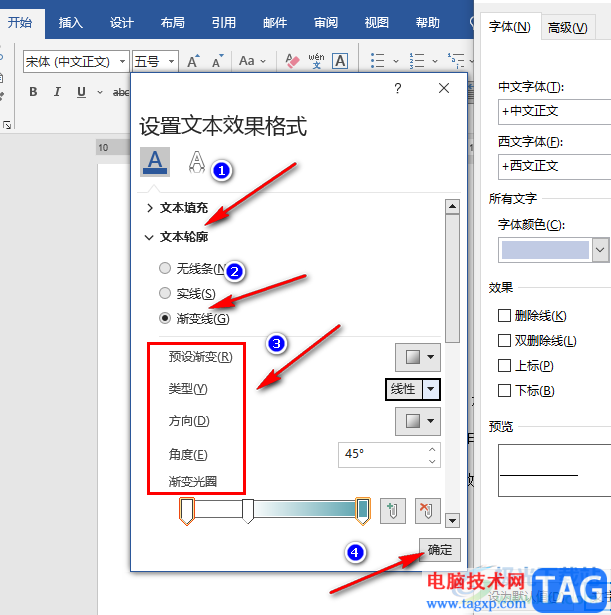611x615 pixels.
Task: Select the left gradient stop marker
Action: tap(187, 511)
